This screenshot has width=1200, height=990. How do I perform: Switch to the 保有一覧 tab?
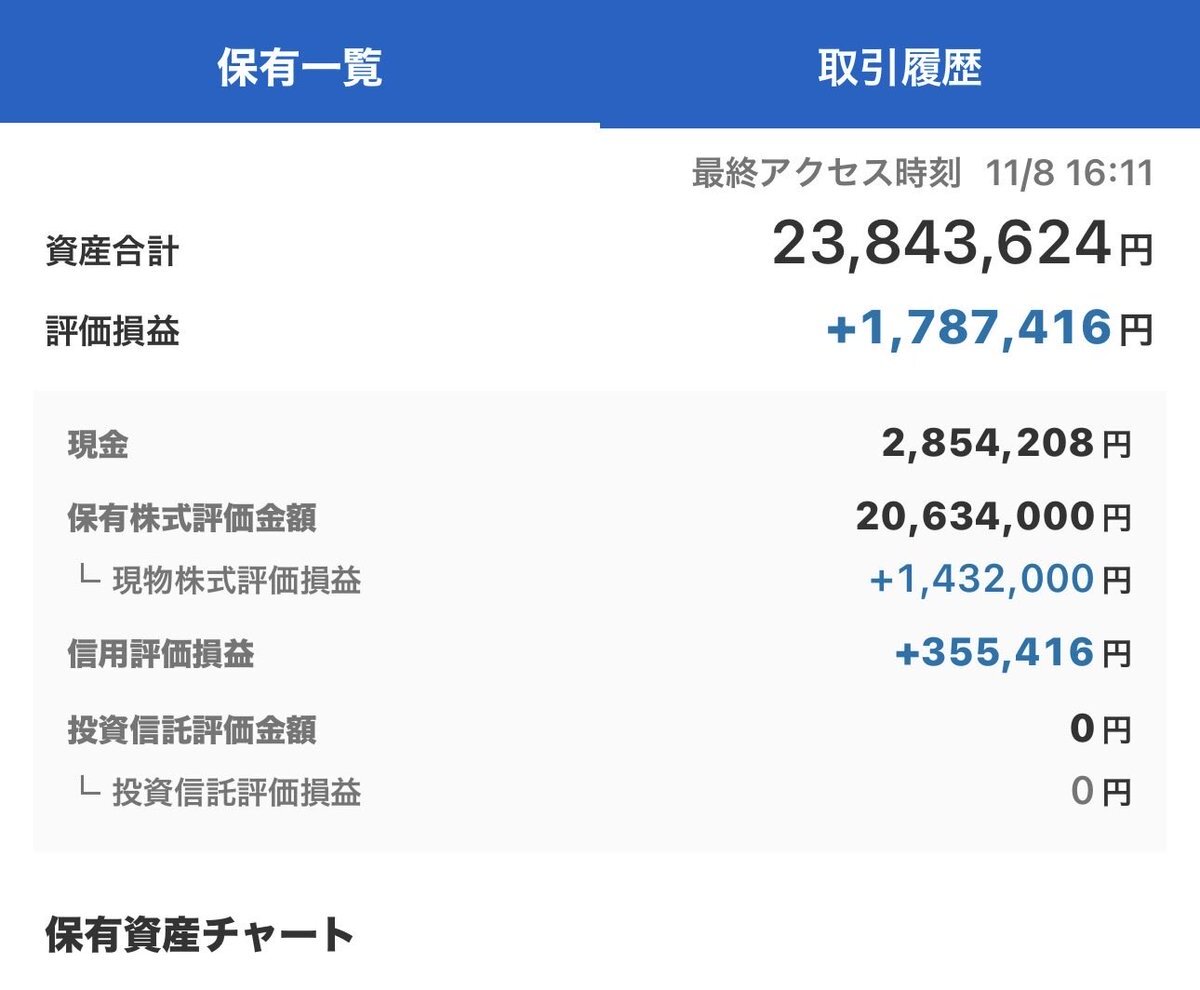[x=300, y=65]
